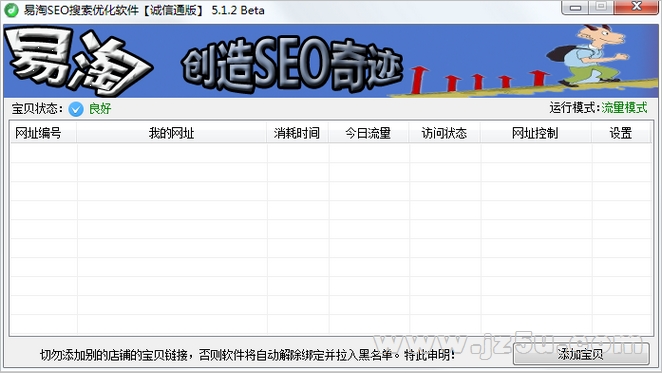Image resolution: width=662 pixels, height=373 pixels.
Task: Click the 设置 column header
Action: 621,133
